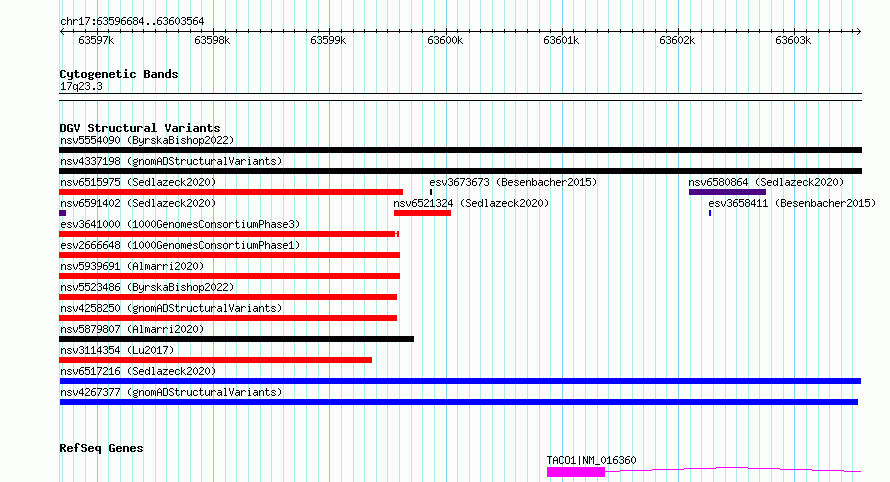890x482 pixels.
Task: Click the ruler's left arrowhead
Action: (x=62, y=32)
